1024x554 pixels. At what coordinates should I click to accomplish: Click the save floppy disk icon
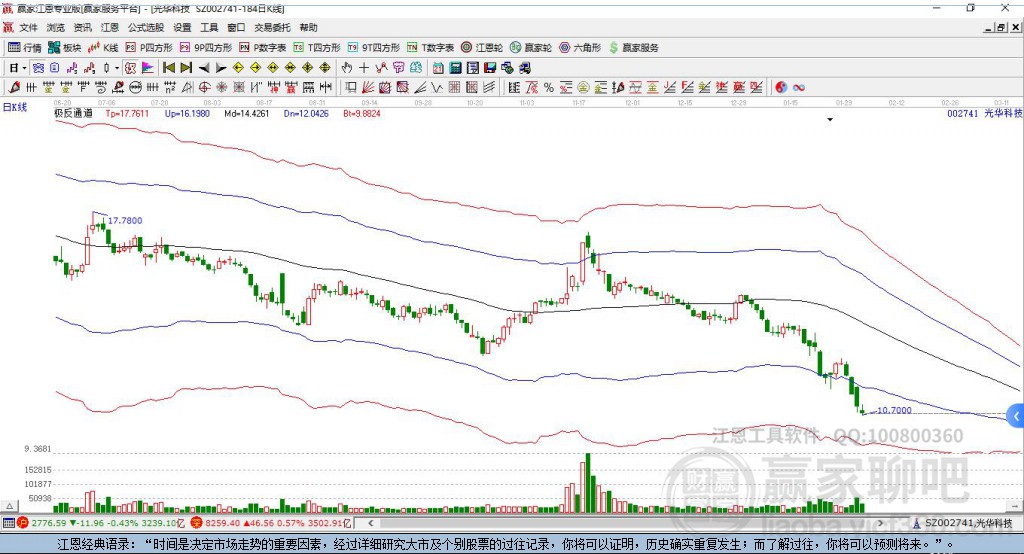(490, 68)
